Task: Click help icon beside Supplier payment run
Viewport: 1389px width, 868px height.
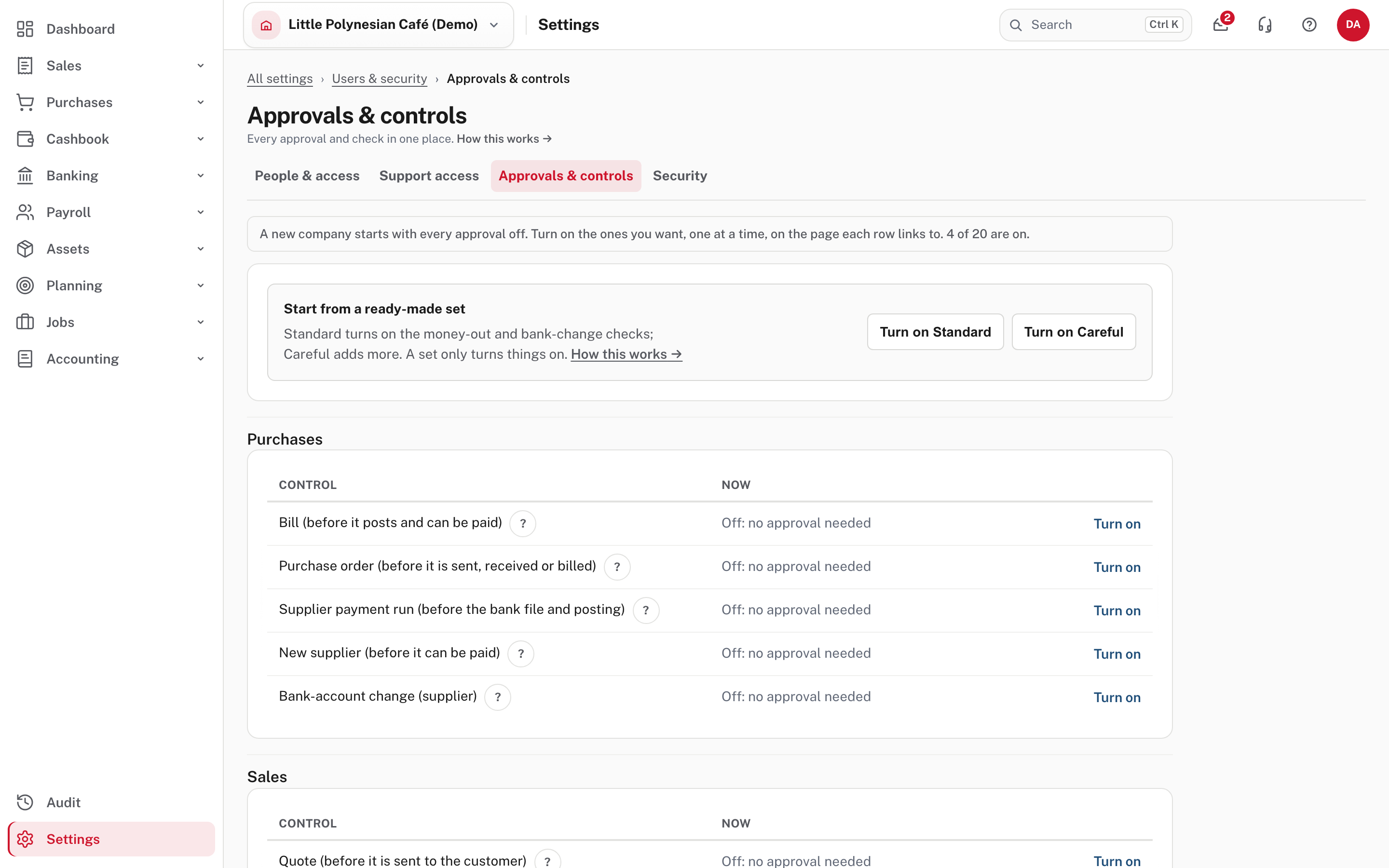Action: pyautogui.click(x=646, y=610)
